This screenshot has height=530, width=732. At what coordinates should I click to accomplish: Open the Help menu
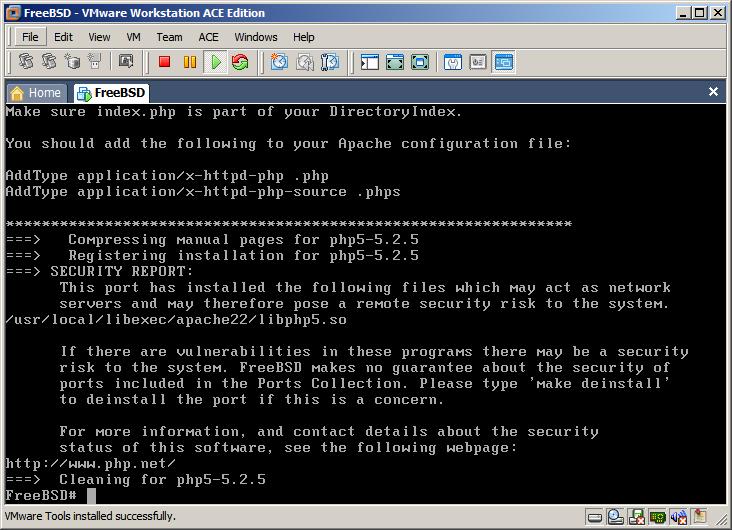pos(303,37)
